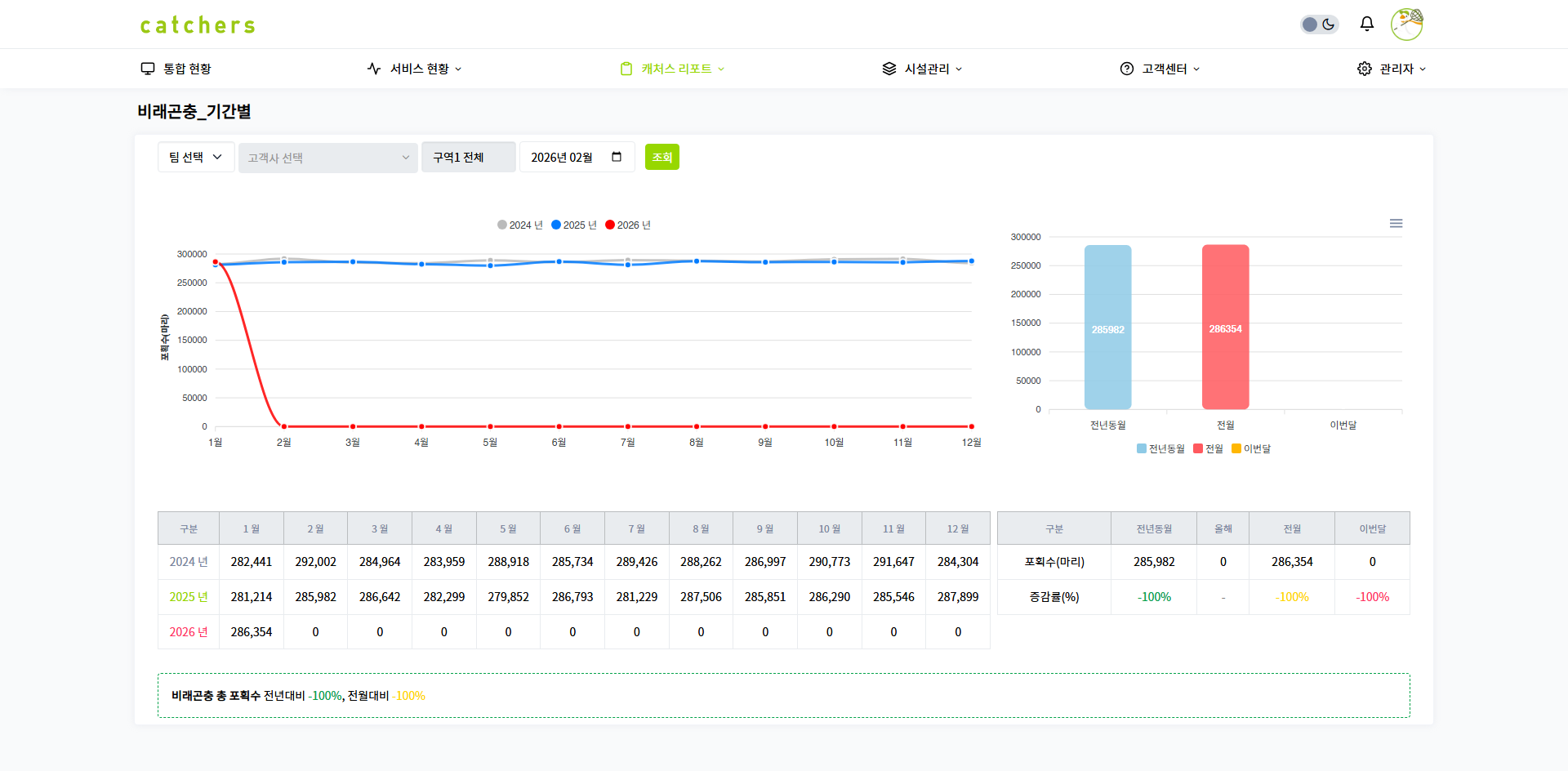Click the waveform icon next to 서비스 현황

[x=374, y=69]
